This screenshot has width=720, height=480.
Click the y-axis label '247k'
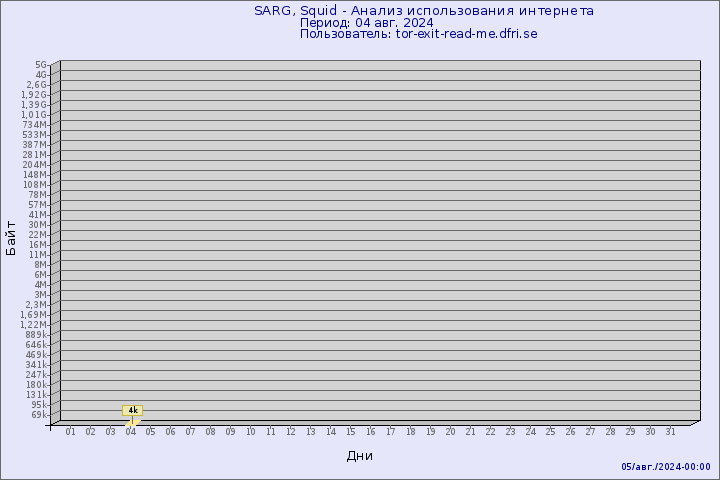[36, 375]
